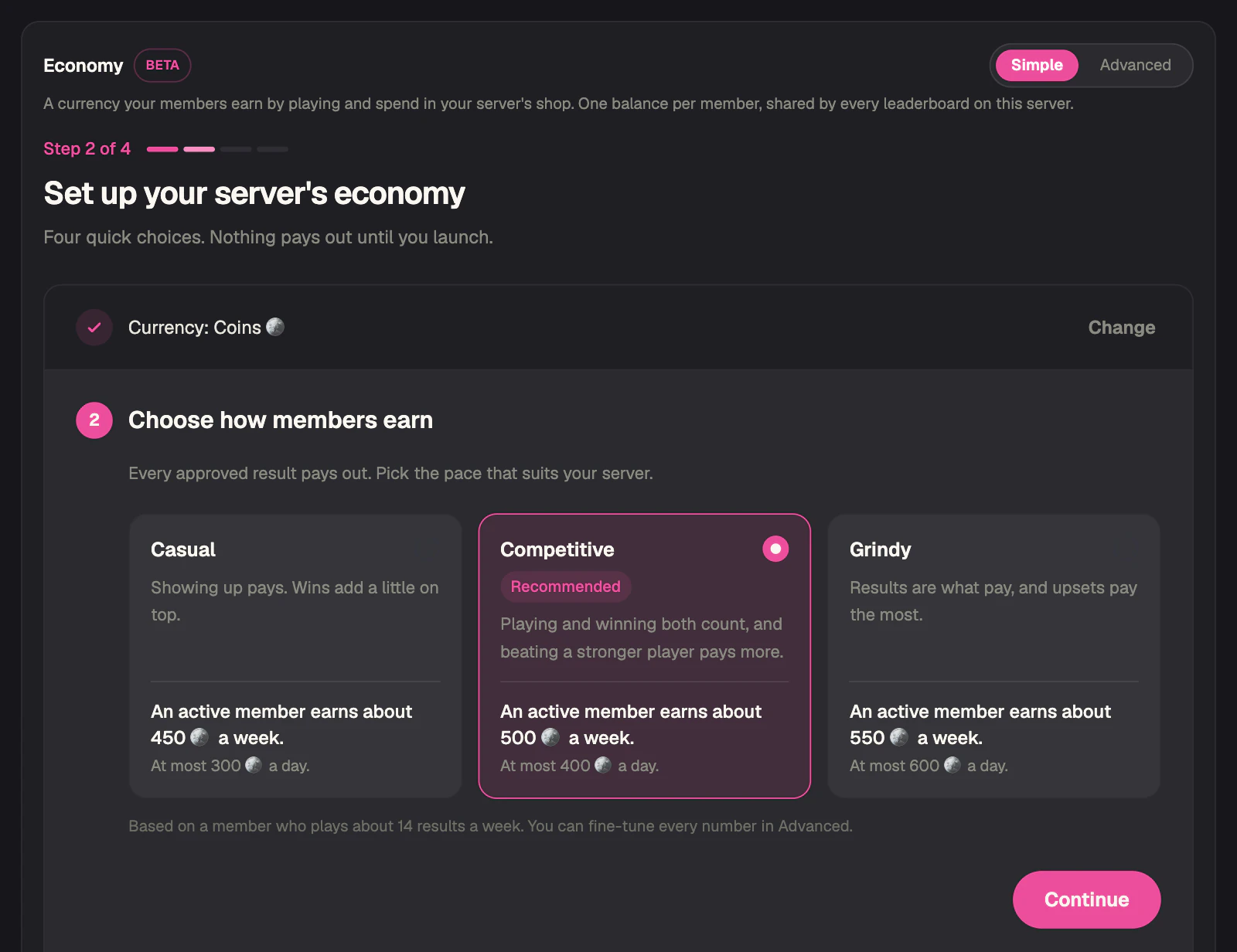
Task: Click the 'Based on a member who plays' footnote
Action: click(490, 826)
